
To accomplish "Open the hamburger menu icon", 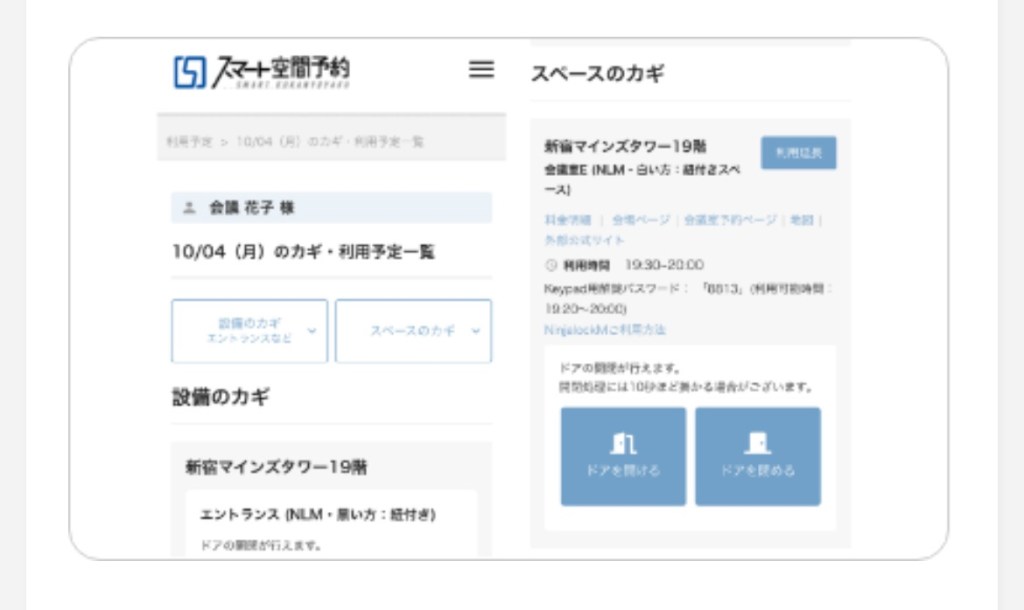I will pos(481,69).
